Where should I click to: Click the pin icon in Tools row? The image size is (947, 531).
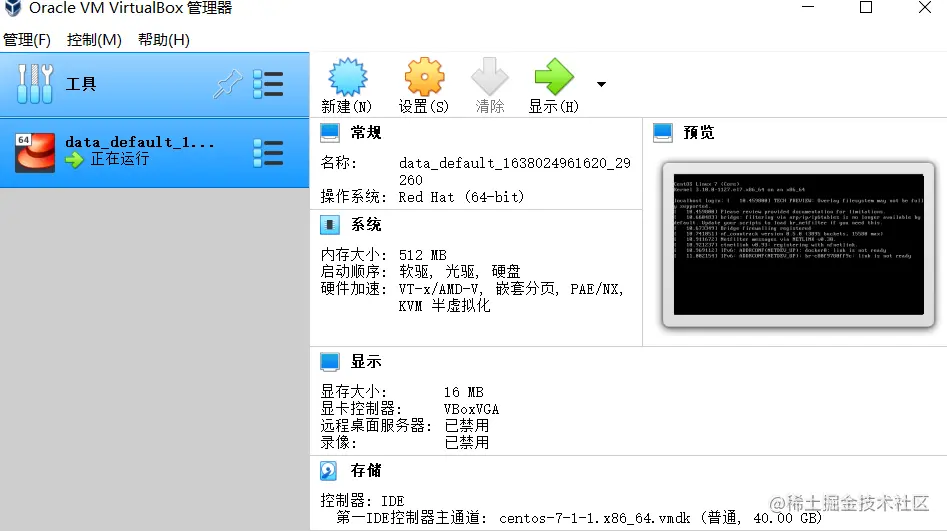coord(227,84)
